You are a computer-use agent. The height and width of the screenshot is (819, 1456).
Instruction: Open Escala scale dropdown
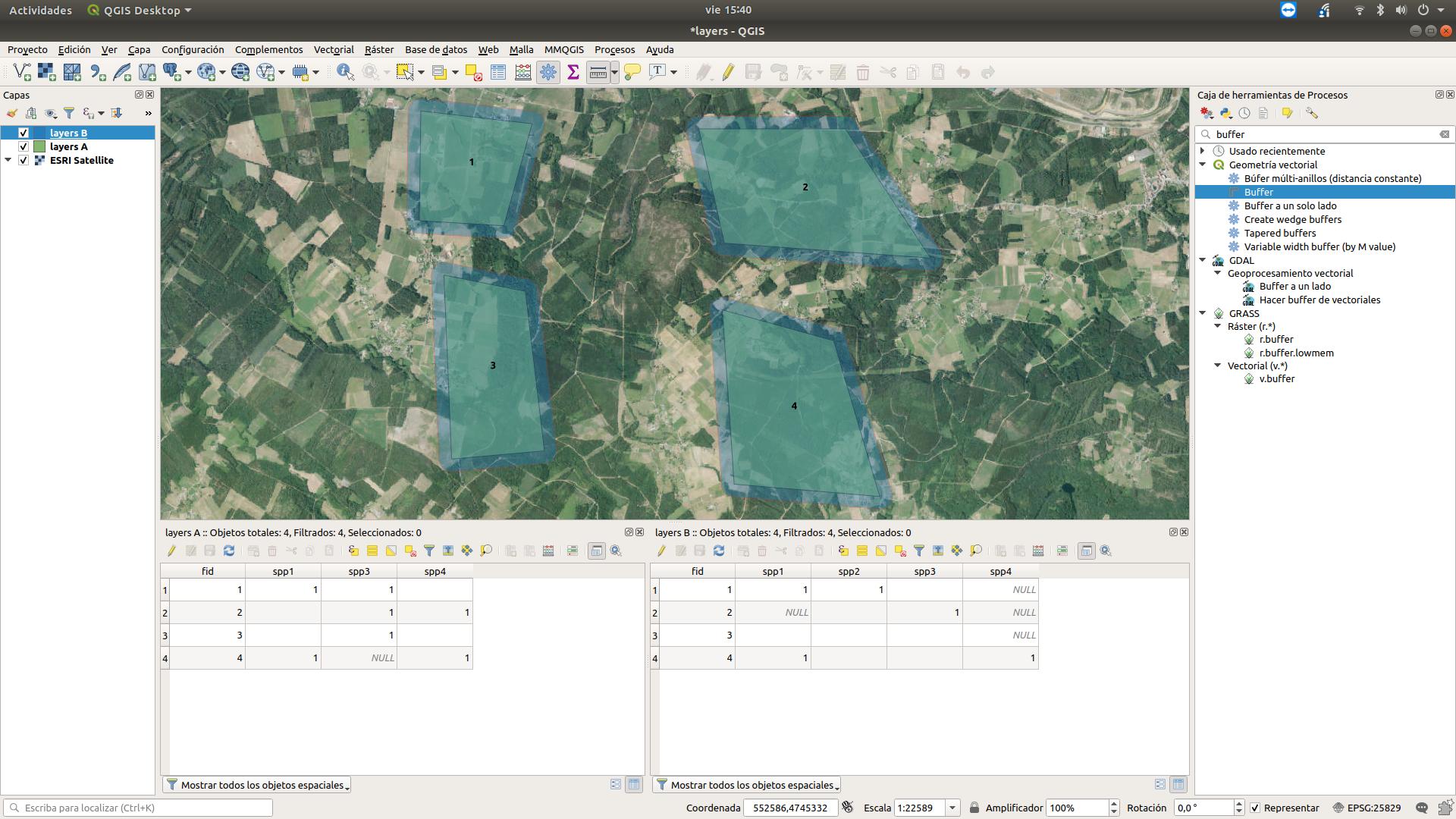tap(952, 808)
